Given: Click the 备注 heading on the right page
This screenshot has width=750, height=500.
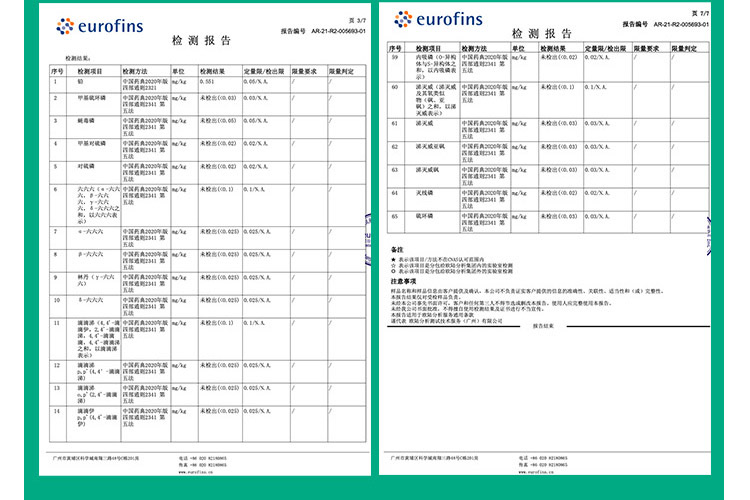Looking at the screenshot, I should coord(397,249).
